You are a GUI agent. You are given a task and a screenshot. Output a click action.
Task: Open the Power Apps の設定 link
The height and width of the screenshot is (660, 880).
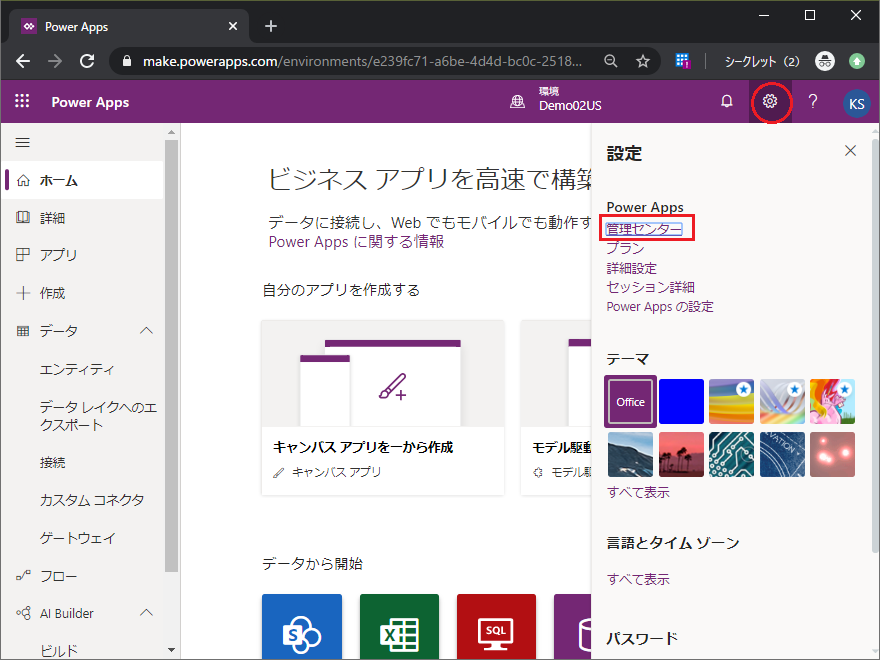[x=660, y=306]
